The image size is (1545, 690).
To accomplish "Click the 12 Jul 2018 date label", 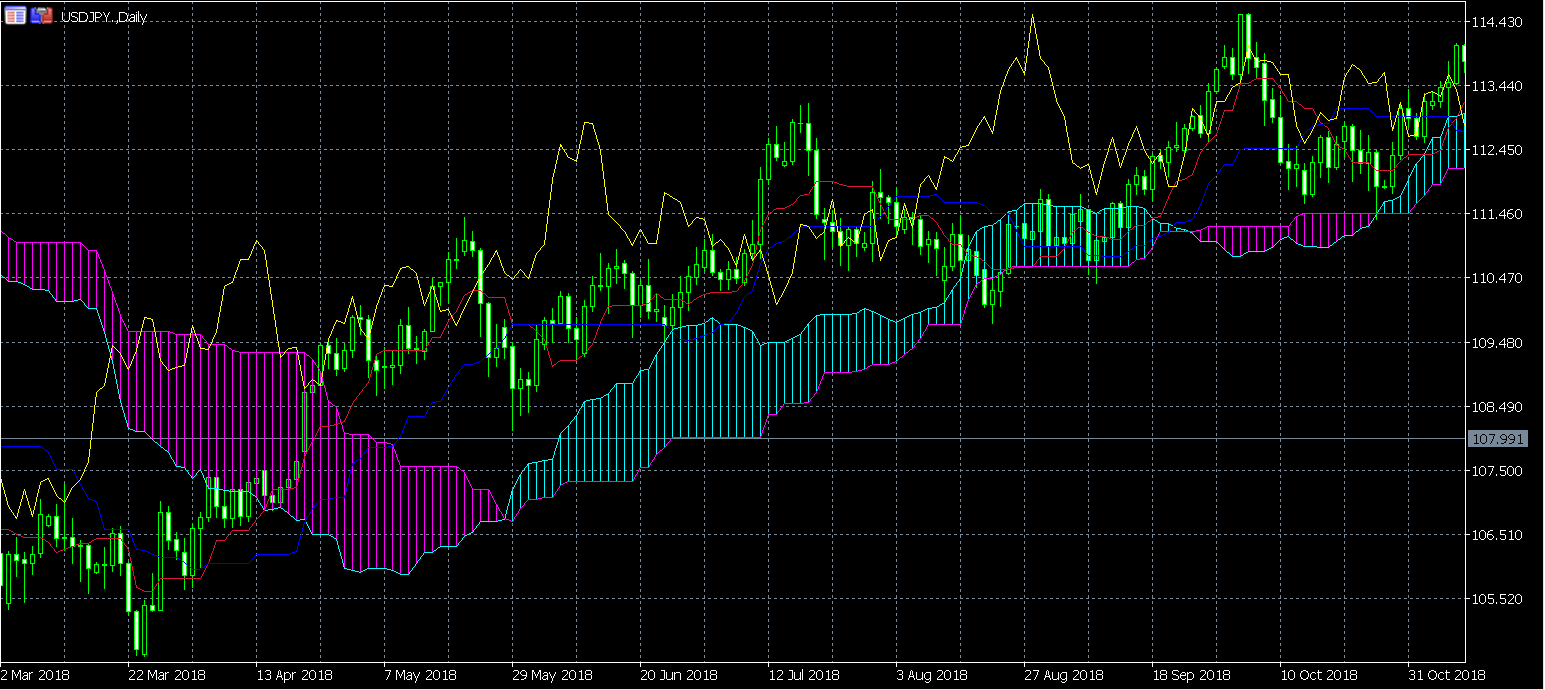I will (x=804, y=675).
